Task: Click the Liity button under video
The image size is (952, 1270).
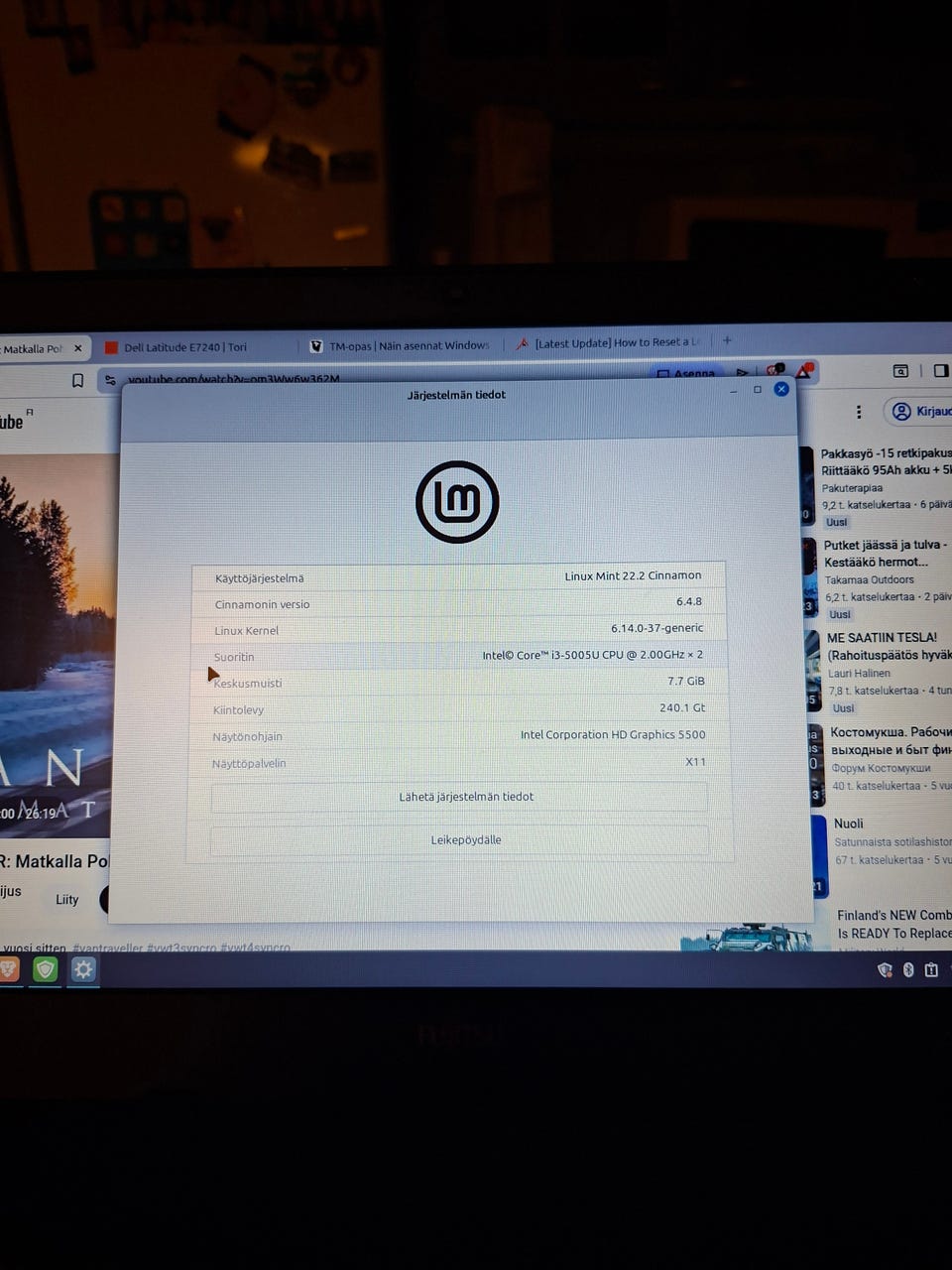Action: [66, 899]
